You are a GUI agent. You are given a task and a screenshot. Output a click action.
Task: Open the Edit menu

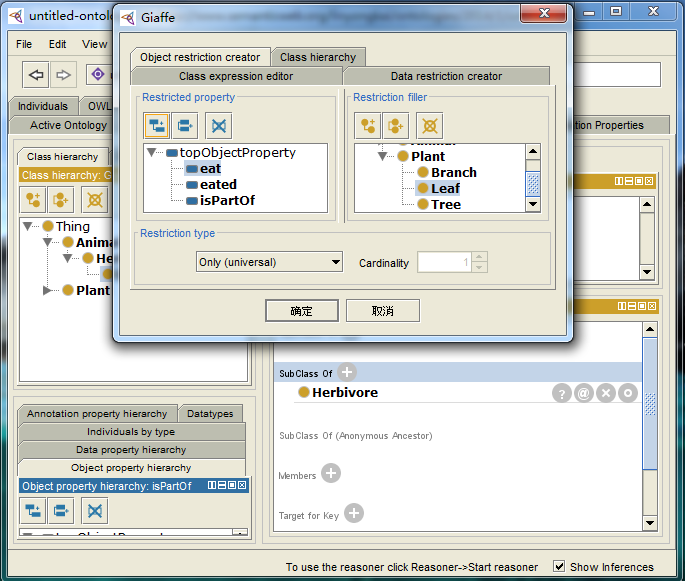[x=57, y=44]
